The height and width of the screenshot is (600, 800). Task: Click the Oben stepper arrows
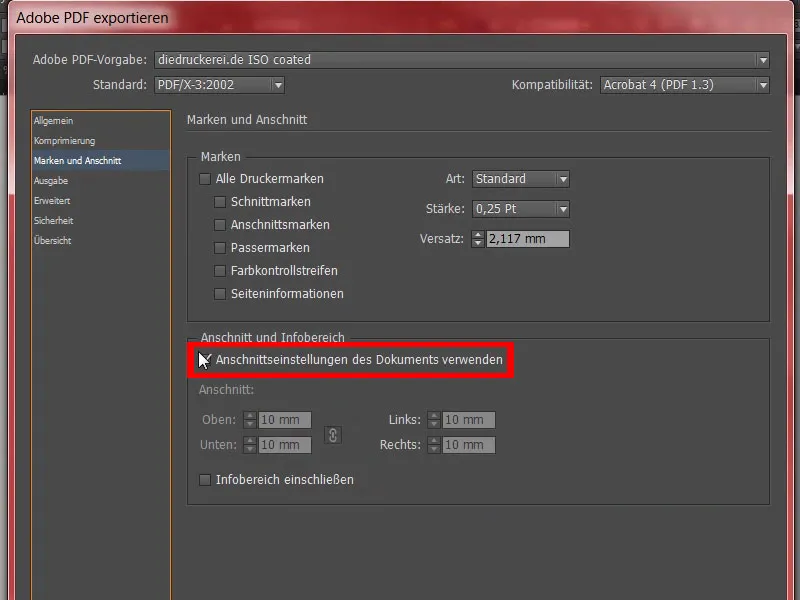pos(250,420)
